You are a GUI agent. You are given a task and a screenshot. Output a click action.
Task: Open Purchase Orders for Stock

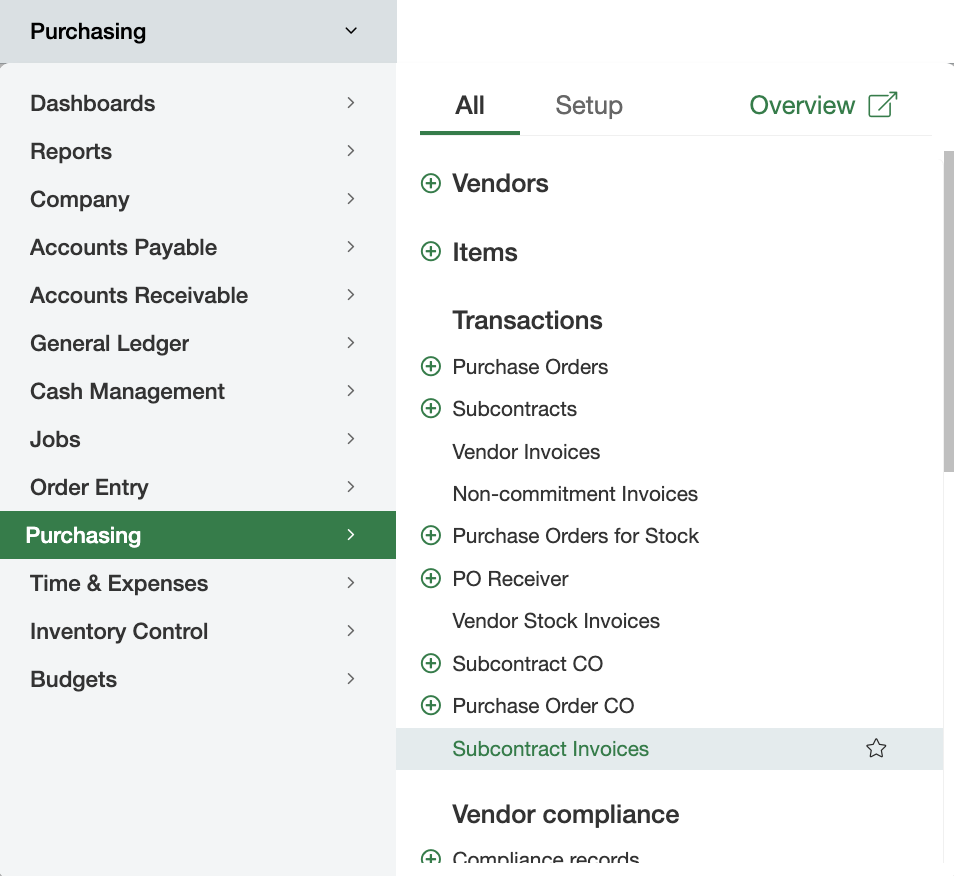[x=576, y=536]
